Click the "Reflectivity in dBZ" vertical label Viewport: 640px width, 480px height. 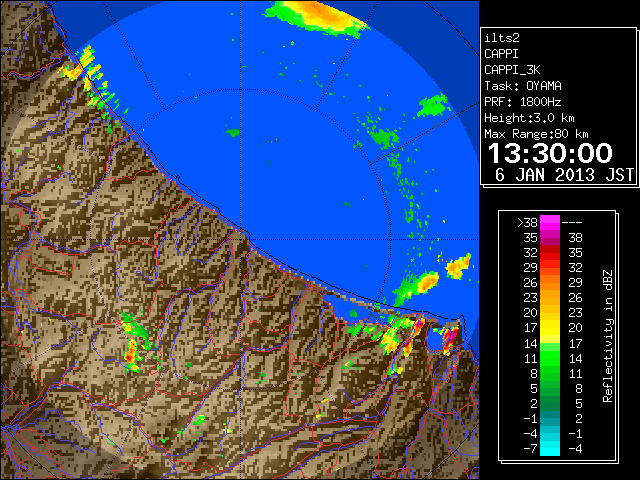pos(608,336)
